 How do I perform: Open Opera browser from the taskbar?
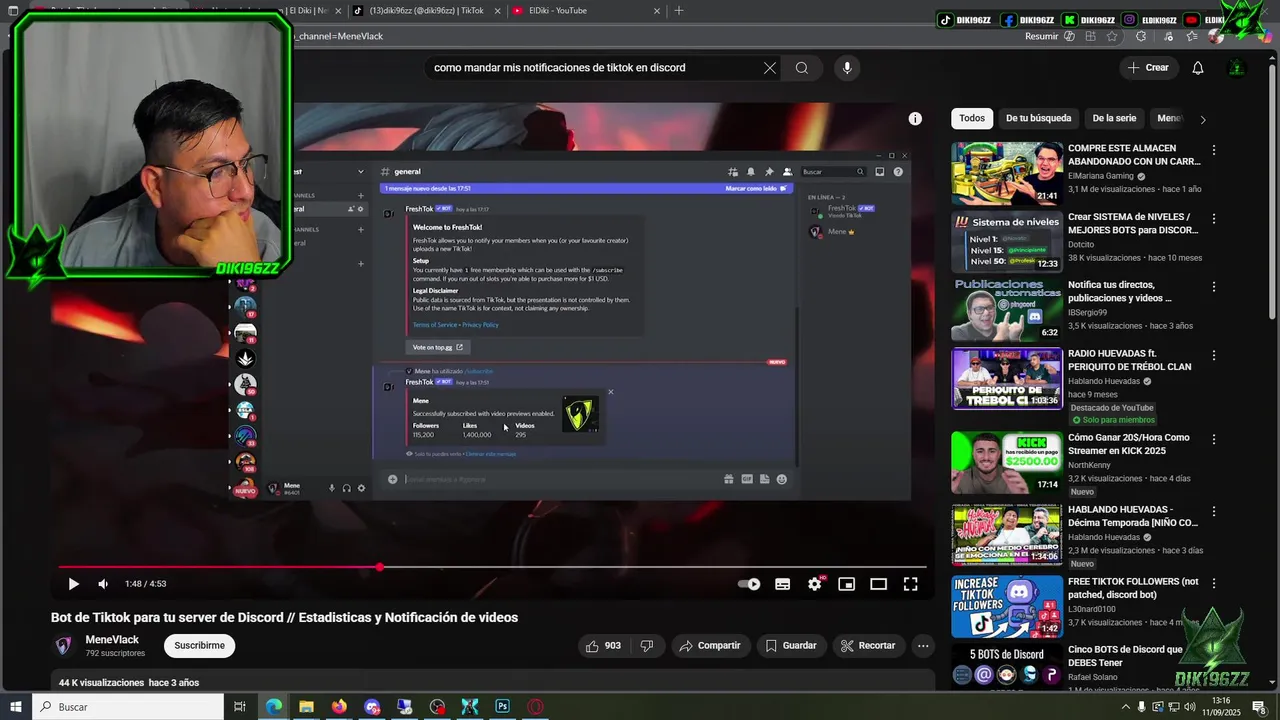(x=536, y=707)
